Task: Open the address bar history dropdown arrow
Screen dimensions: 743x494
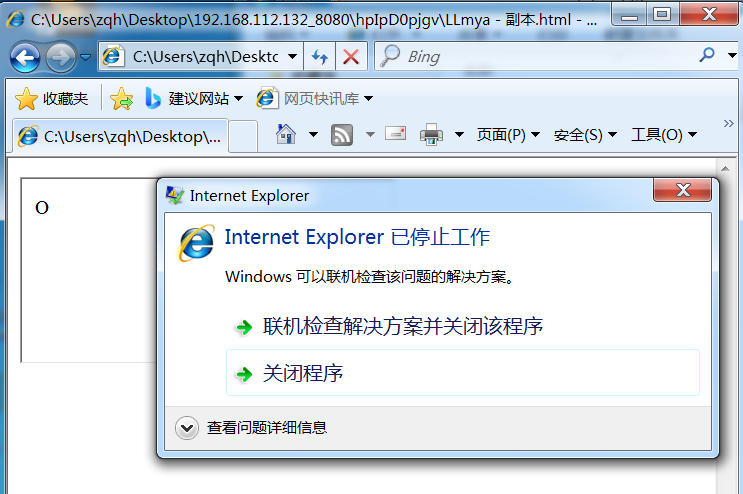Action: click(293, 57)
